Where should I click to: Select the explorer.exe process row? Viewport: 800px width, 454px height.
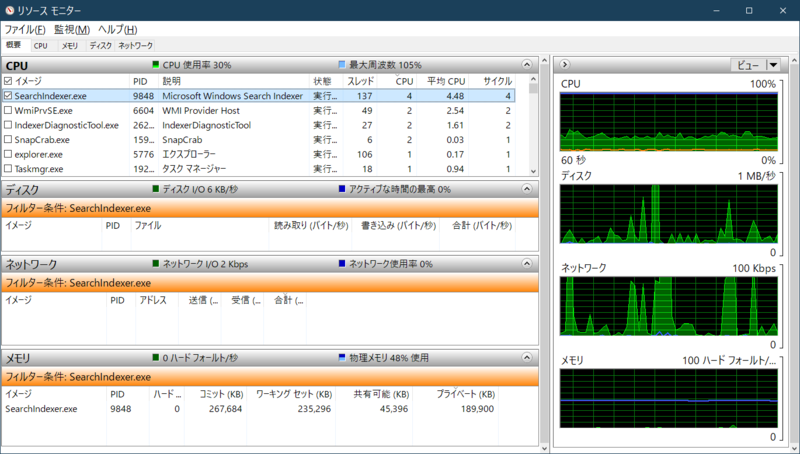tap(259, 154)
